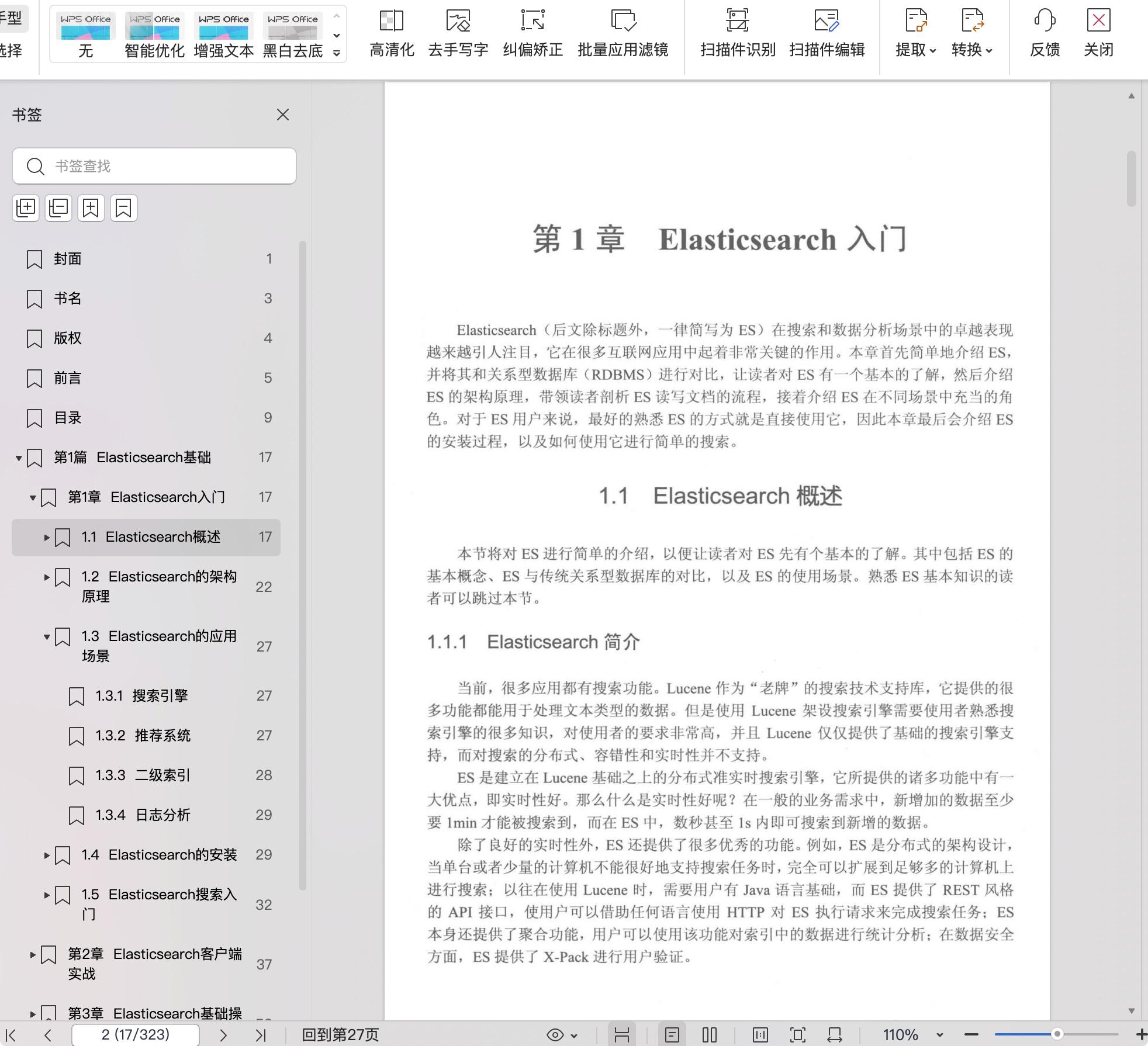Screen dimensions: 1148x1046
Task: Zoom out with the minus button
Action: [x=971, y=1034]
